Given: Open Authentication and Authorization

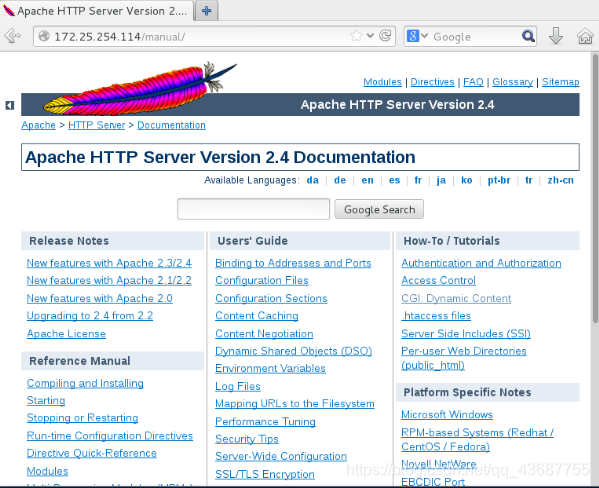Looking at the screenshot, I should pyautogui.click(x=481, y=263).
